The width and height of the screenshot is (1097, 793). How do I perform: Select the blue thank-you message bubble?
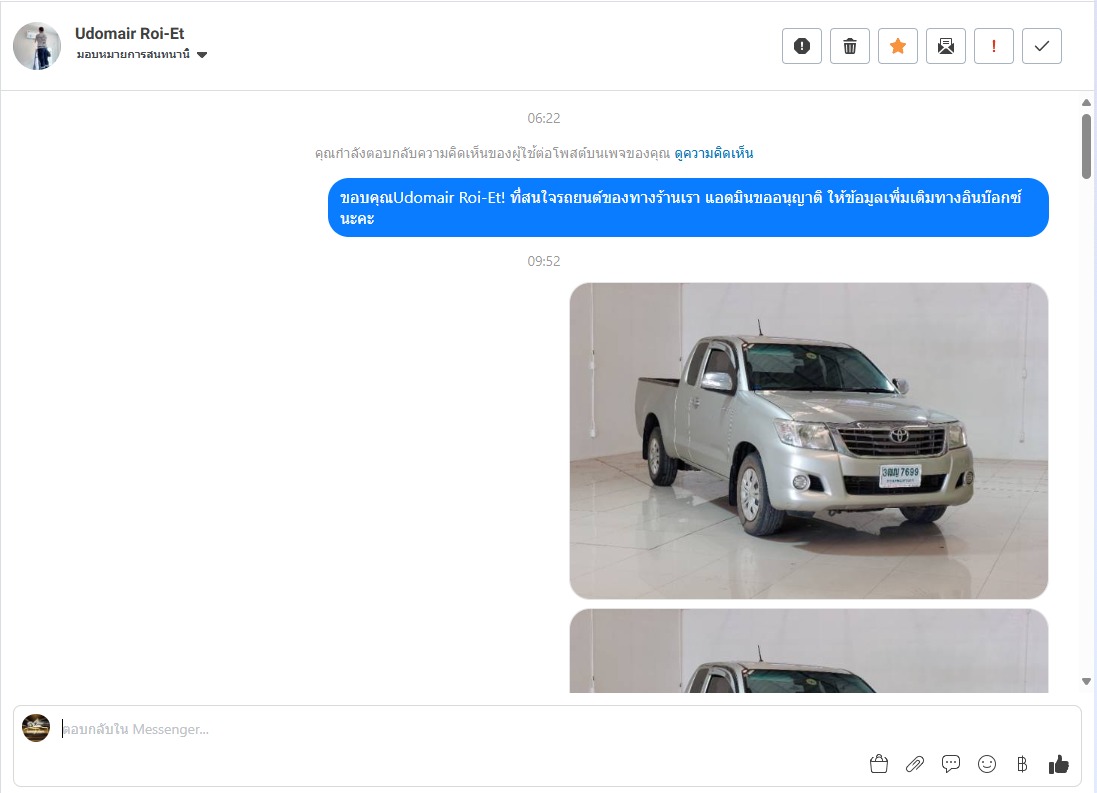[688, 207]
